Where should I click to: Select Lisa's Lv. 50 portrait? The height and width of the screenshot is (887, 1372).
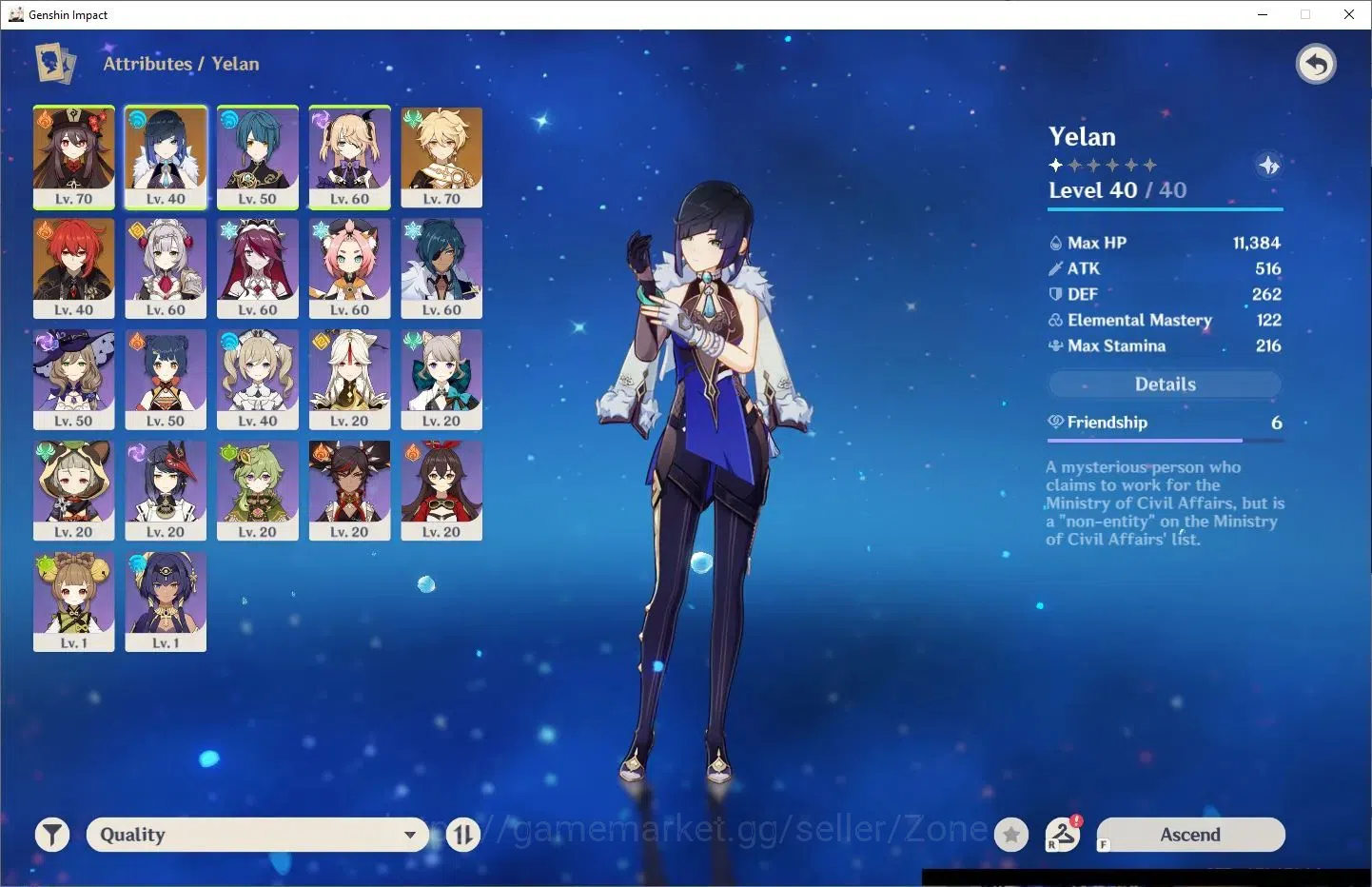[74, 380]
